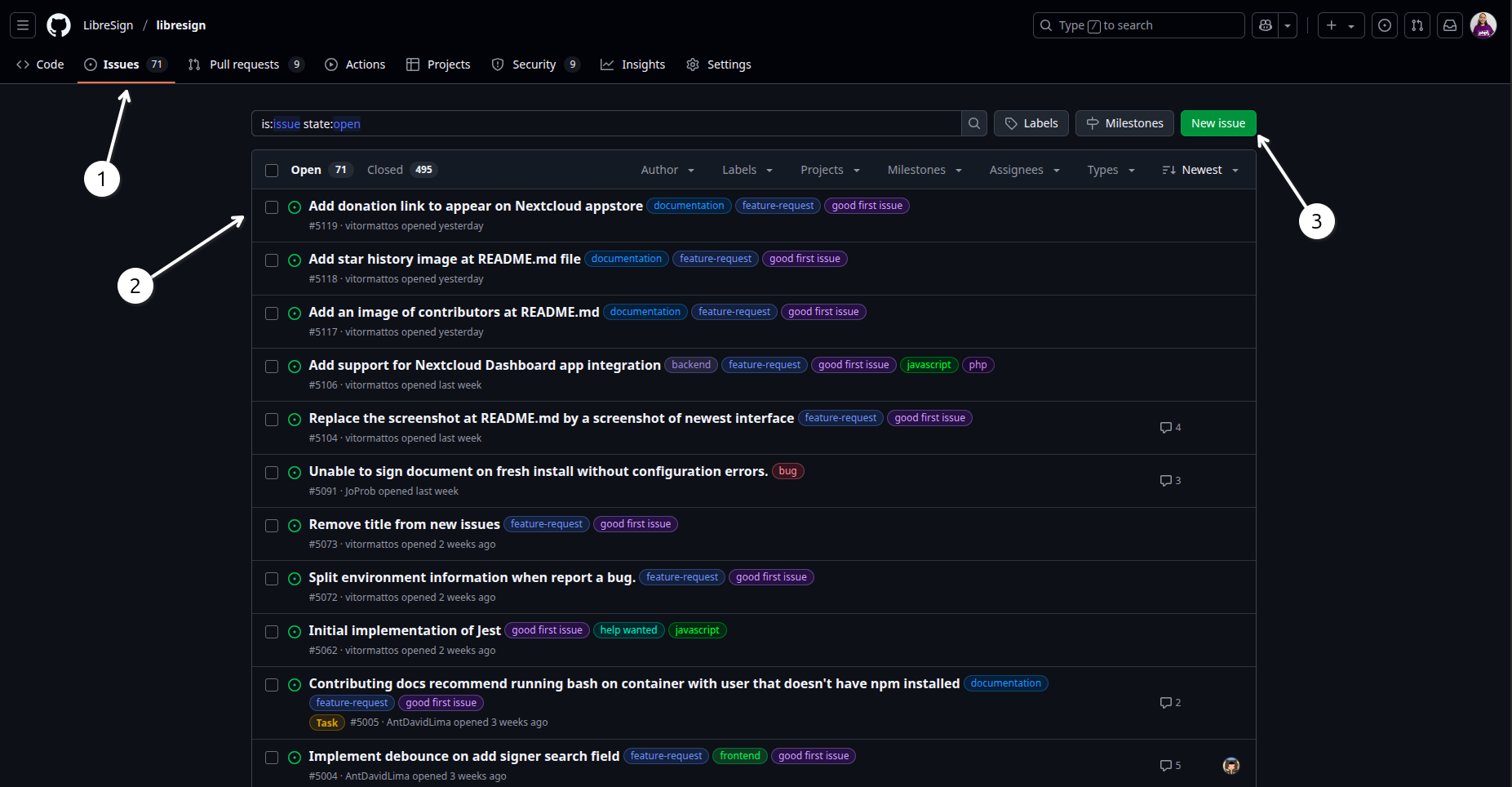Select the checkbox for issue #5118

click(x=272, y=260)
